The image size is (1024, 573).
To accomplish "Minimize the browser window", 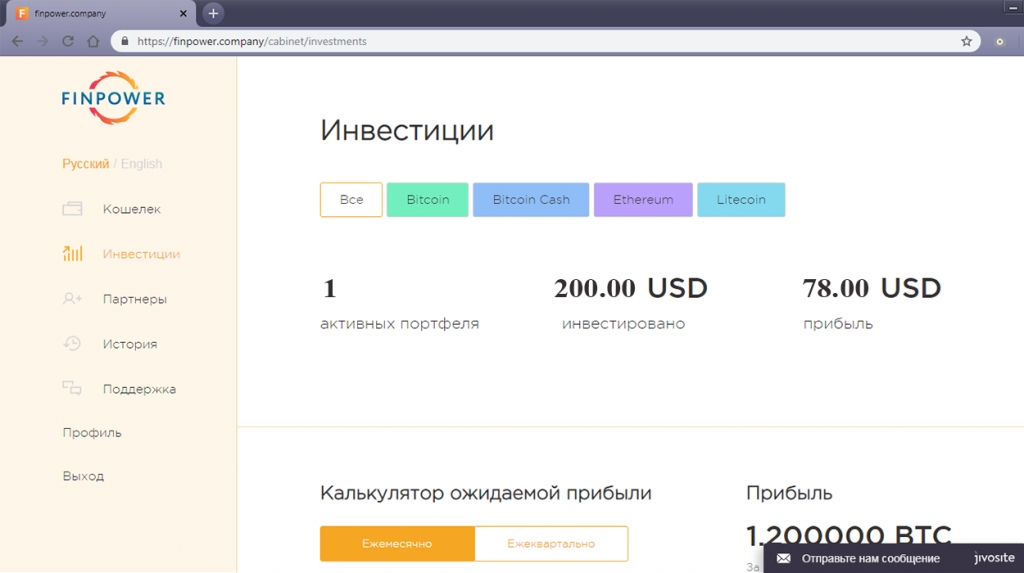I will (x=1013, y=7).
